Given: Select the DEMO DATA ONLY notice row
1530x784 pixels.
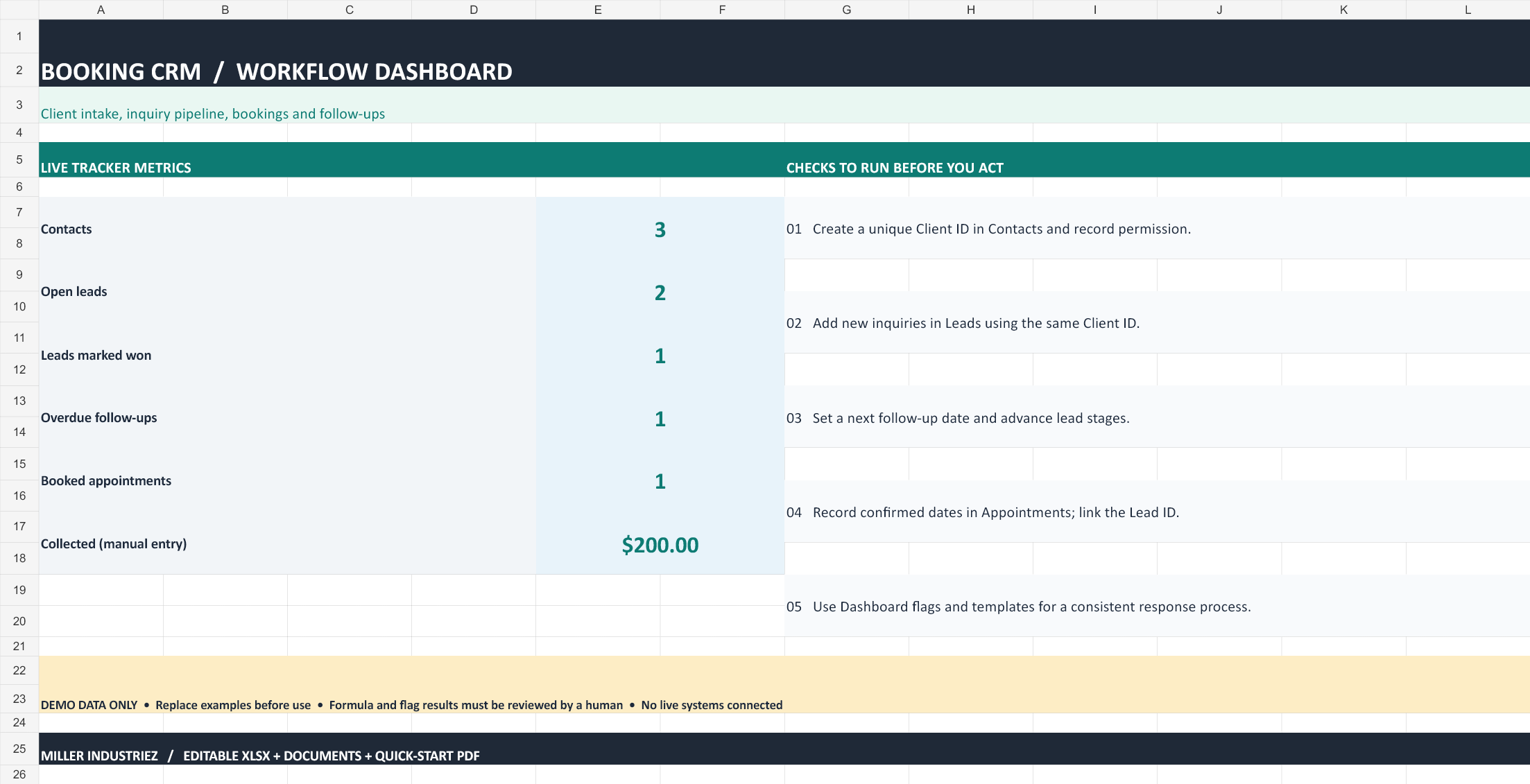Looking at the screenshot, I should point(784,685).
